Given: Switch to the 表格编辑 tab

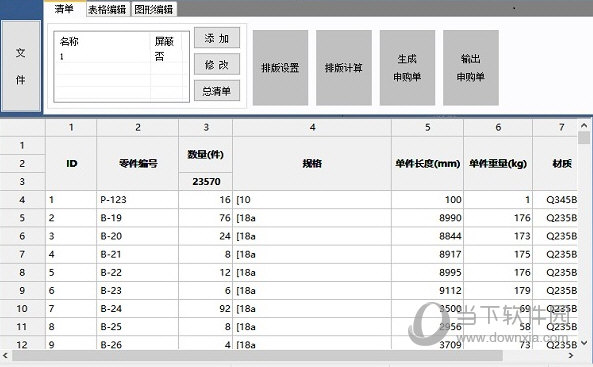Looking at the screenshot, I should [107, 9].
